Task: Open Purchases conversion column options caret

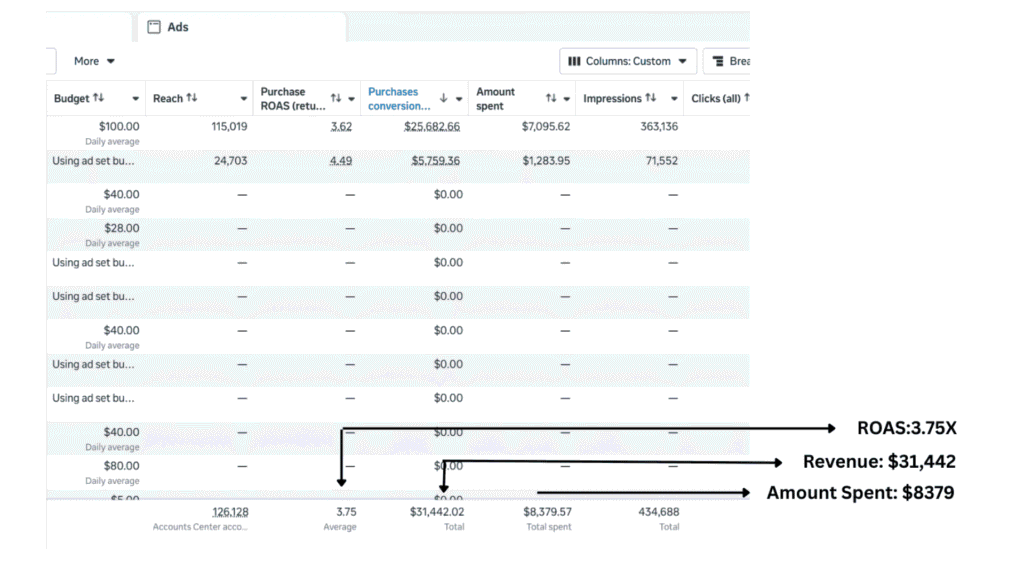Action: pyautogui.click(x=459, y=99)
